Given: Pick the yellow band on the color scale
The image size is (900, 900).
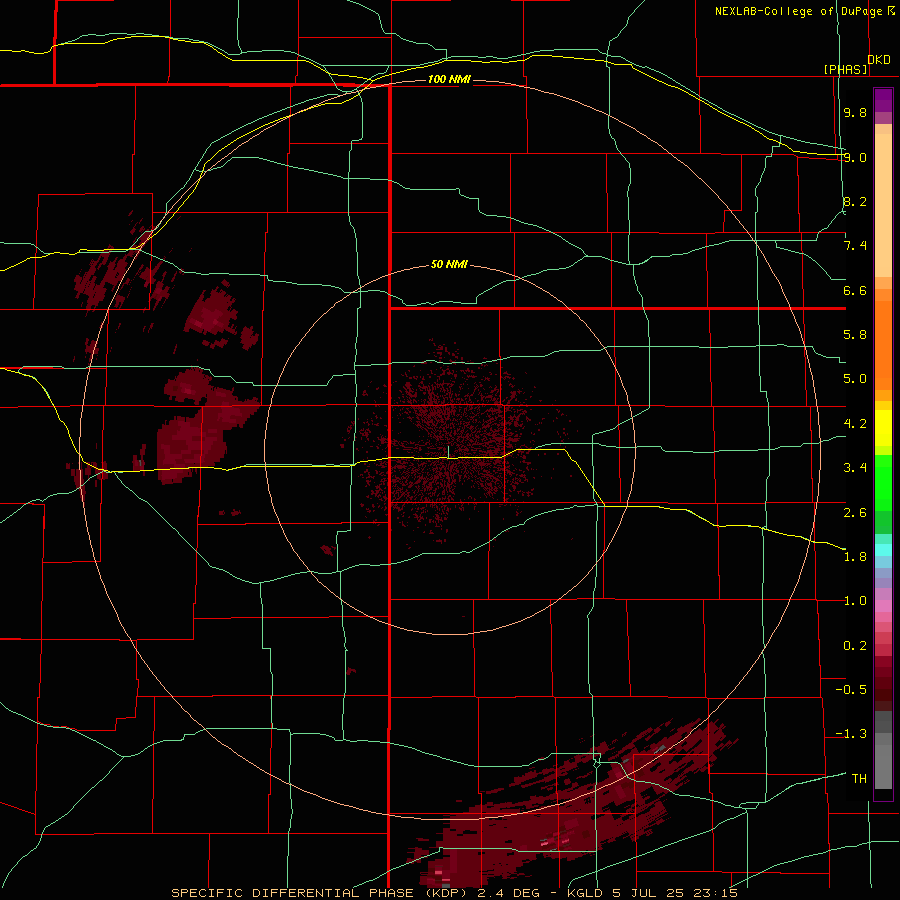Looking at the screenshot, I should pyautogui.click(x=883, y=428).
